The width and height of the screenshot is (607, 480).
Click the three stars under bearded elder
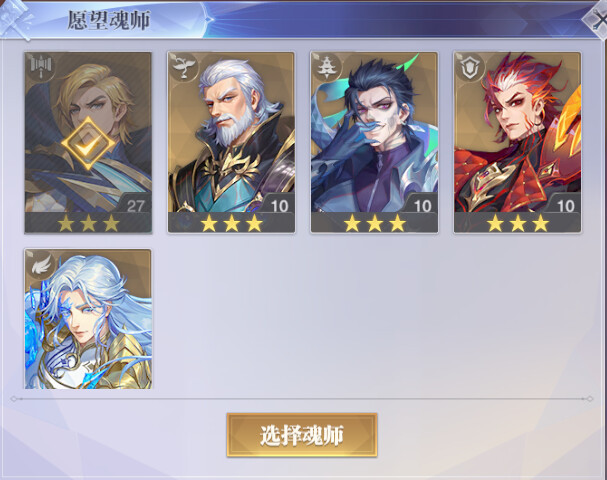[x=231, y=223]
